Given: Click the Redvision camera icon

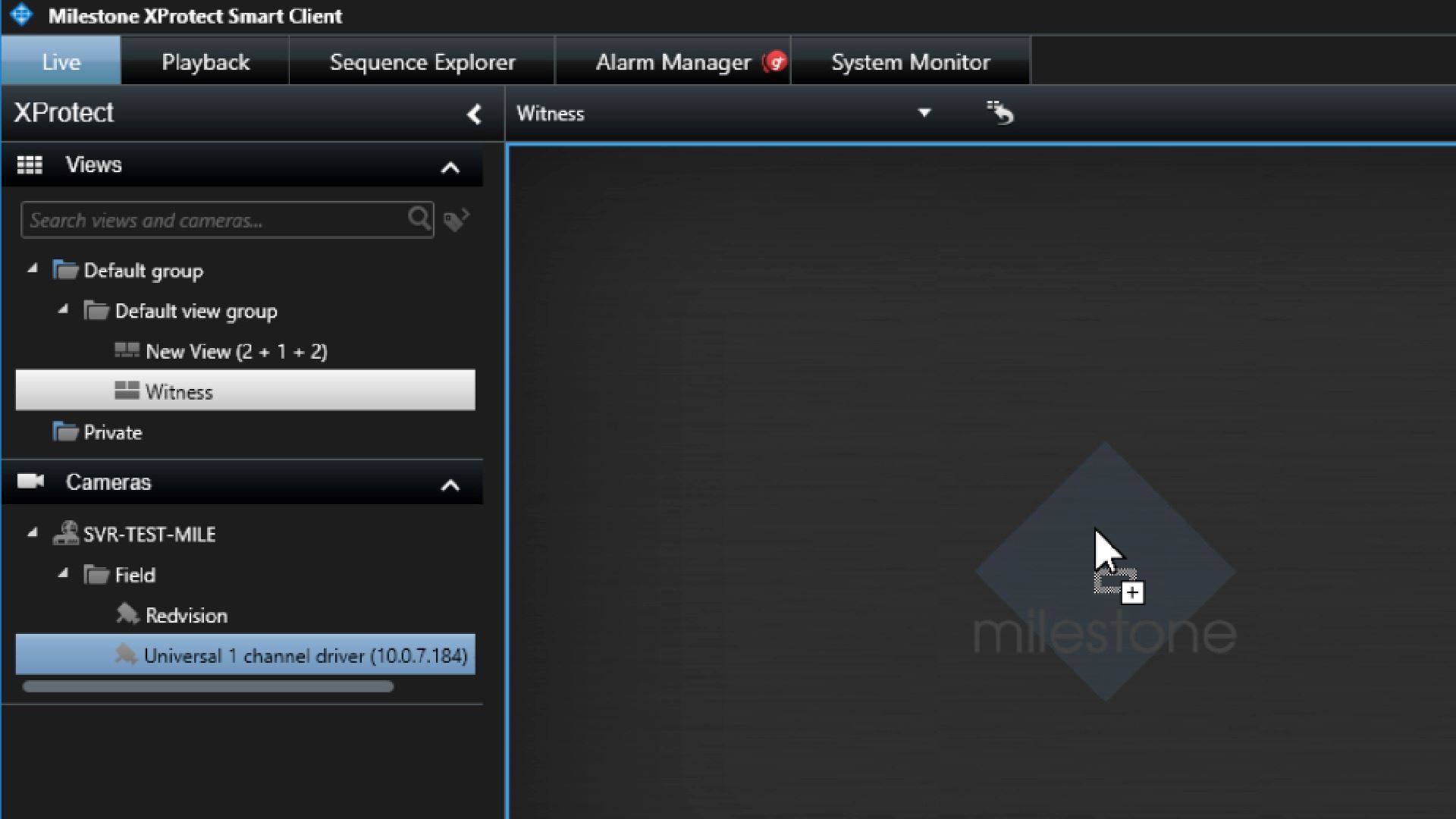Looking at the screenshot, I should click(127, 613).
